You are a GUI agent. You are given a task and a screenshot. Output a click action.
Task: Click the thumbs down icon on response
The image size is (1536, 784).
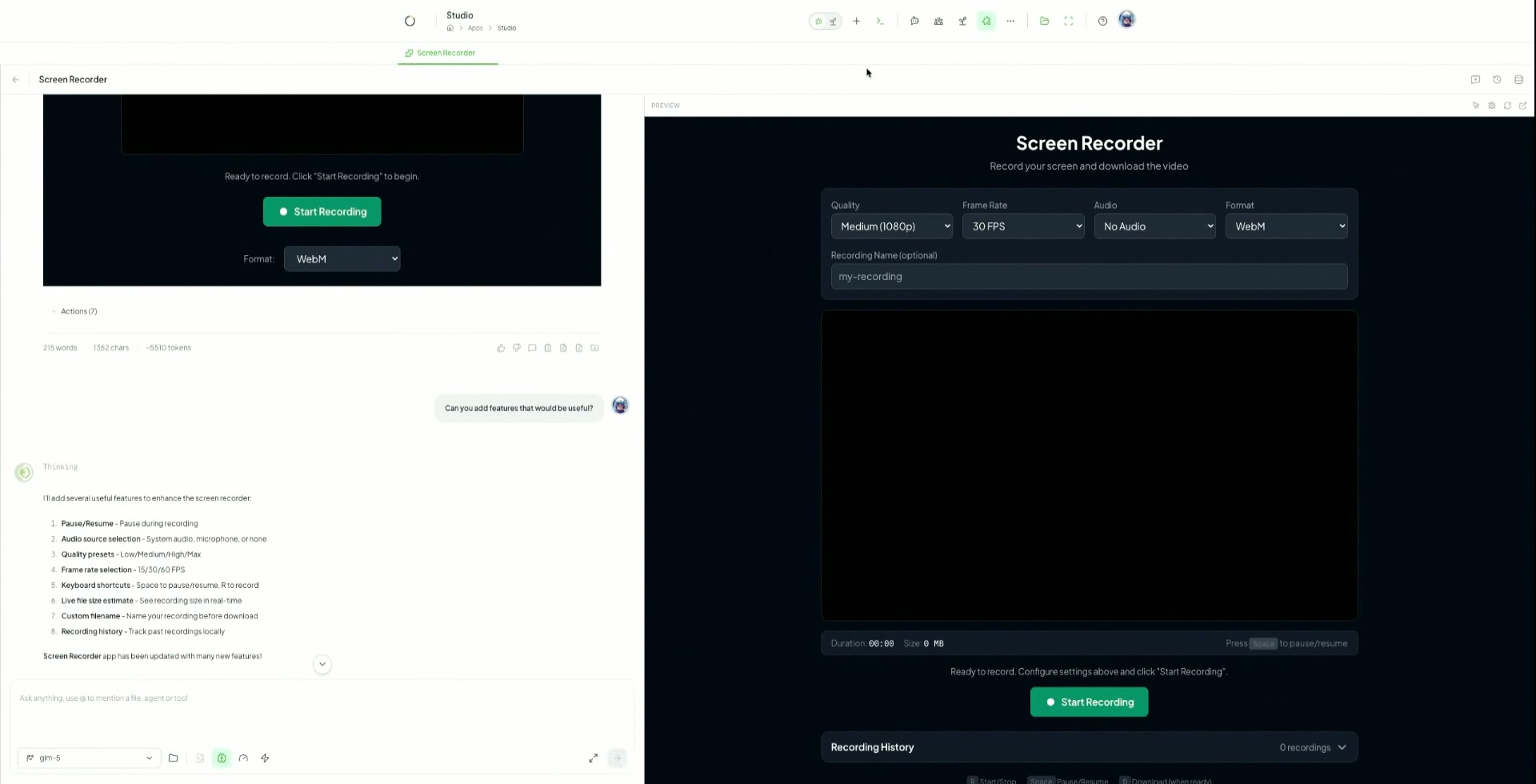(x=517, y=348)
